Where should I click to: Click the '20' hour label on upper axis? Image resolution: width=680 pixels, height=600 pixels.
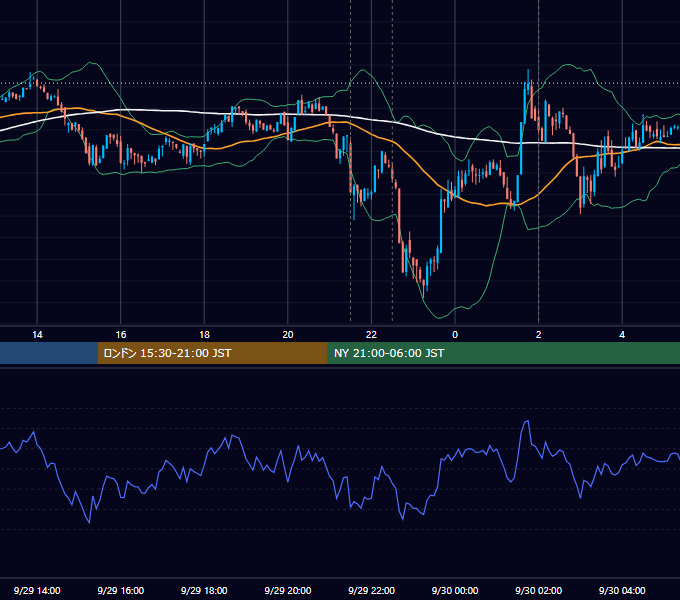click(x=288, y=335)
